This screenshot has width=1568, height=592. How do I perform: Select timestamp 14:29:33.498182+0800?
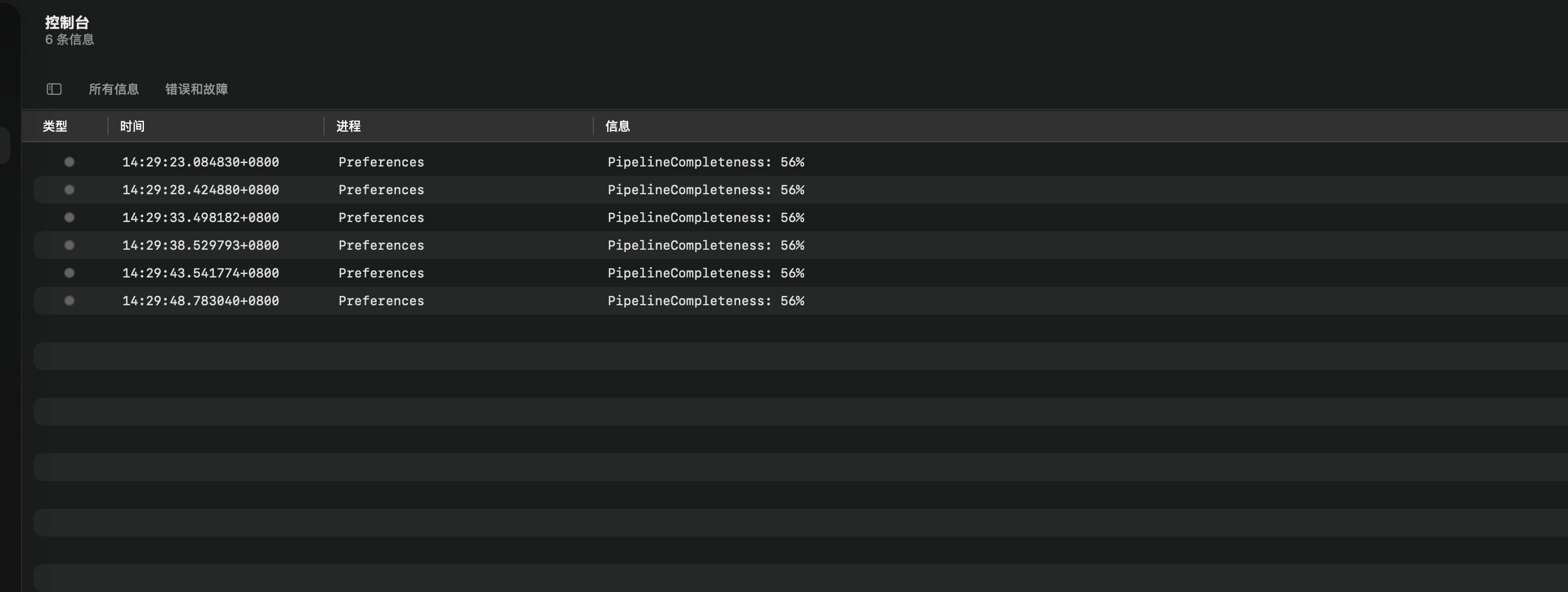click(200, 217)
